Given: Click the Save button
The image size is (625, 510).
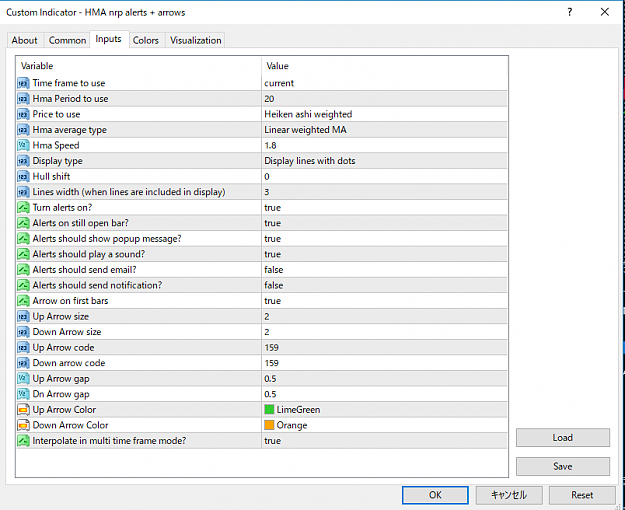Looking at the screenshot, I should coord(562,466).
